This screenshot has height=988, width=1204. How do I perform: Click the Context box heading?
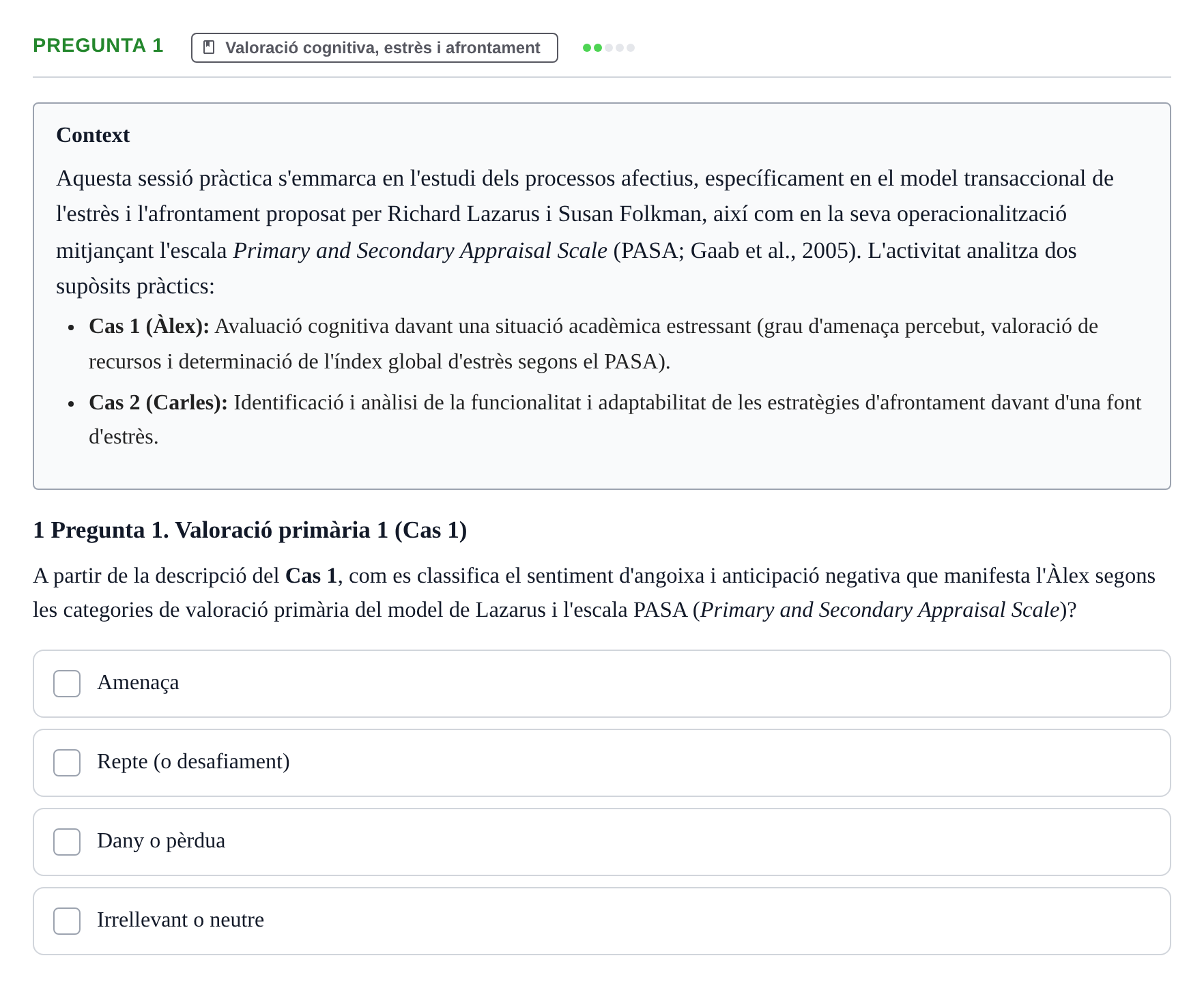click(93, 135)
